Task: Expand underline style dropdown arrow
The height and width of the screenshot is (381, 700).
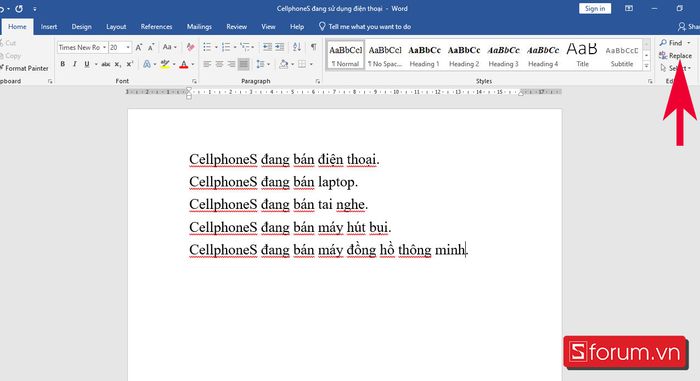Action: point(96,64)
